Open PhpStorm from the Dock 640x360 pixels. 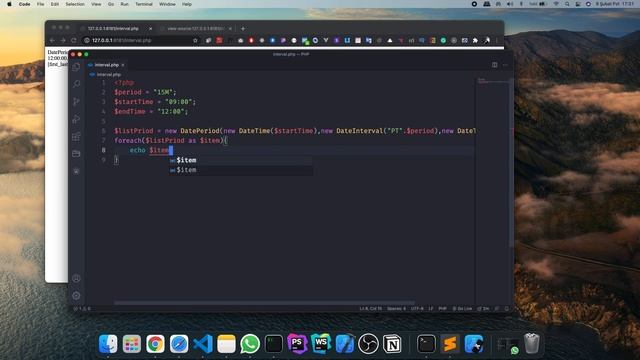(x=297, y=344)
